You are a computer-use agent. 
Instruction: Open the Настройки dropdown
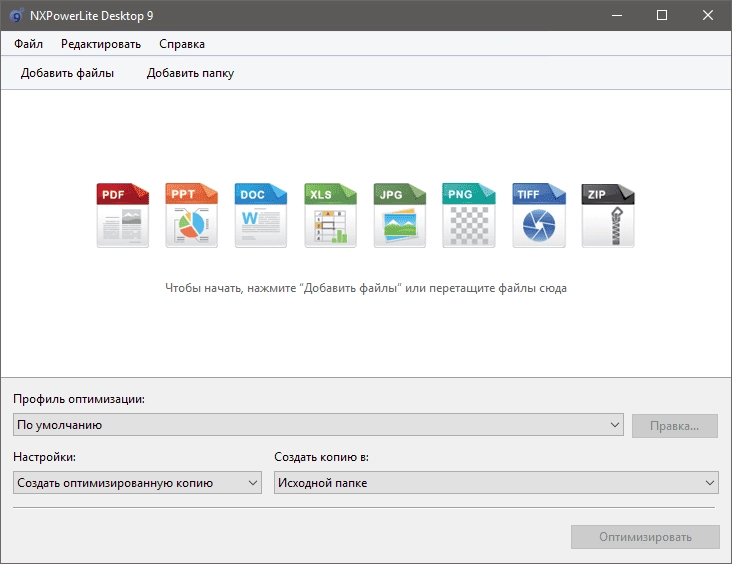tap(137, 483)
